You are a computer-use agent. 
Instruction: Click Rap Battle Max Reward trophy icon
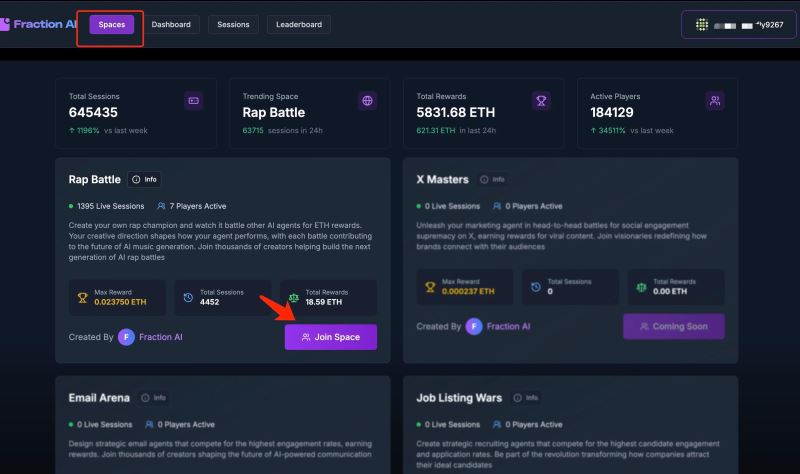tap(82, 297)
